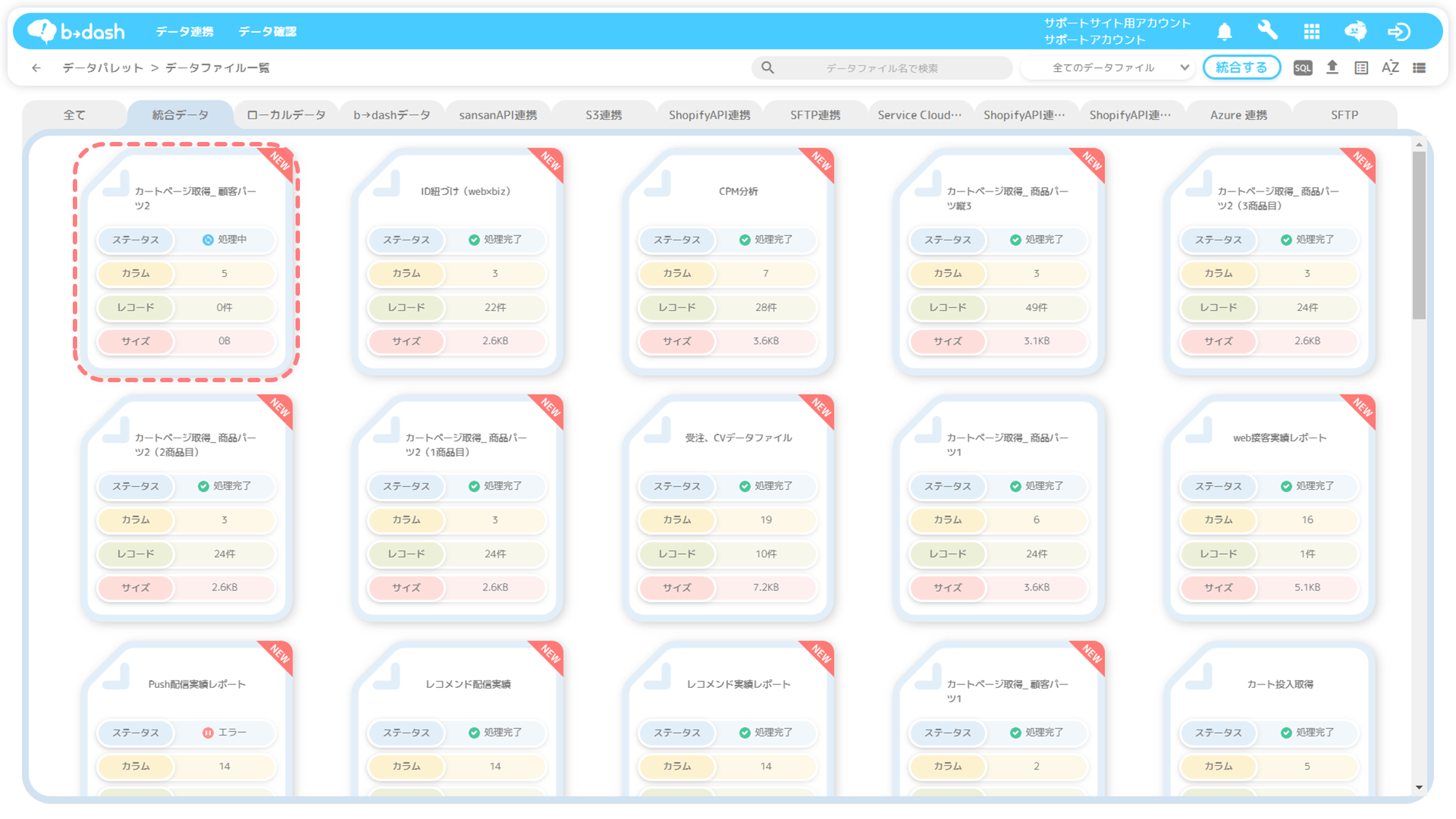Open the 受注、CVデータファイル card
Viewport: 1456px width, 819px height.
(728, 508)
